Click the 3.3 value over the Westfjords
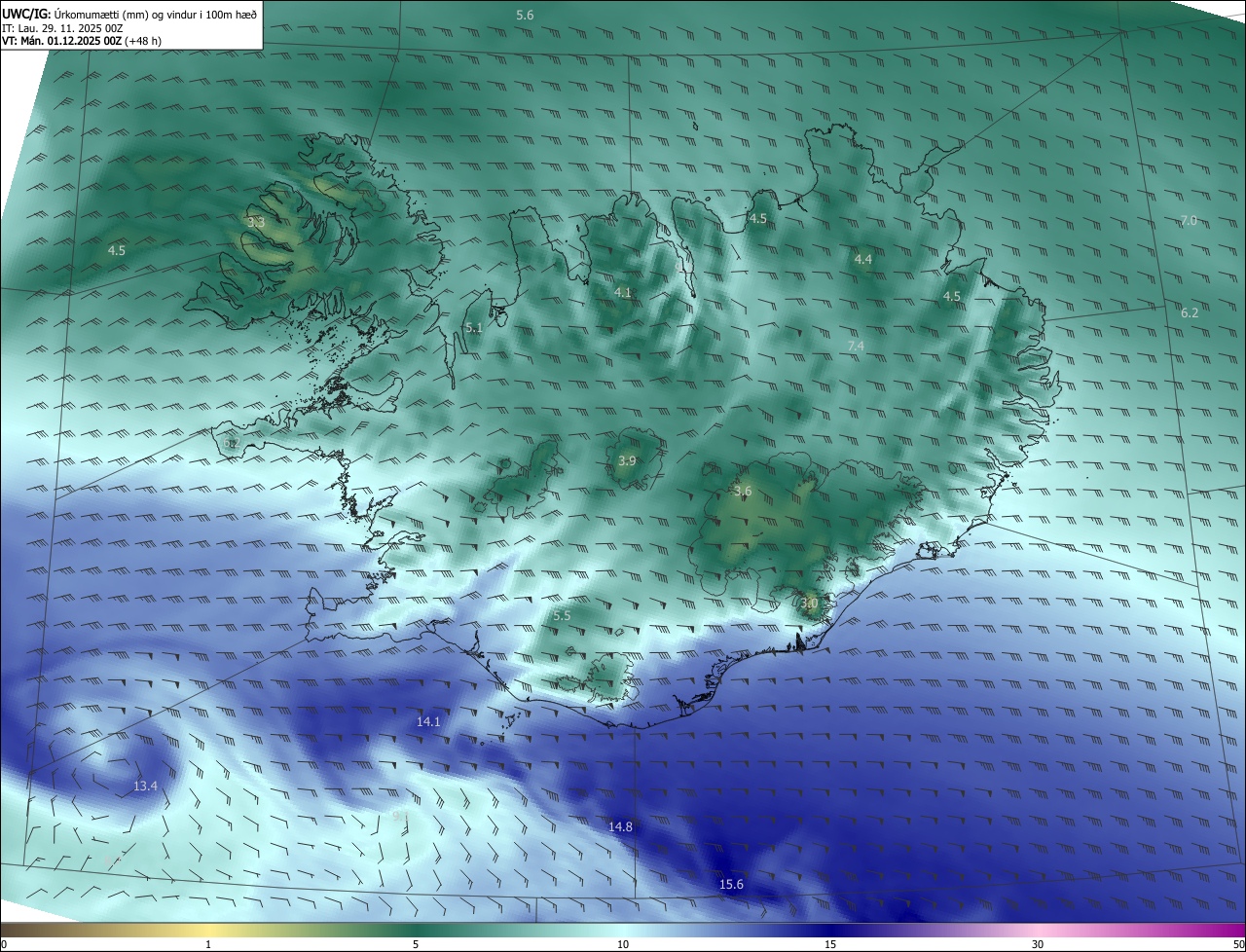The image size is (1246, 952). [256, 223]
